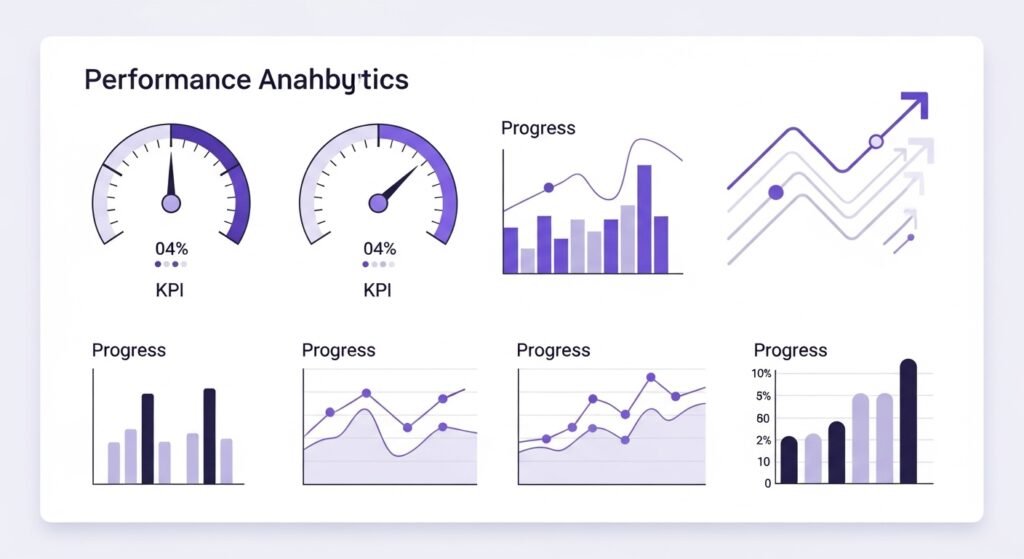The image size is (1024, 559).
Task: Click the center hub of the tilted-needle gauge
Action: [378, 203]
